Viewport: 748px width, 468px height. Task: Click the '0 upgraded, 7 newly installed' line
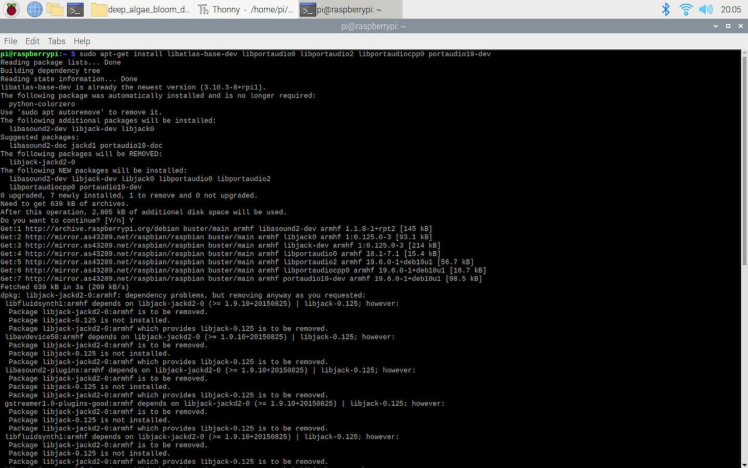[x=129, y=196]
